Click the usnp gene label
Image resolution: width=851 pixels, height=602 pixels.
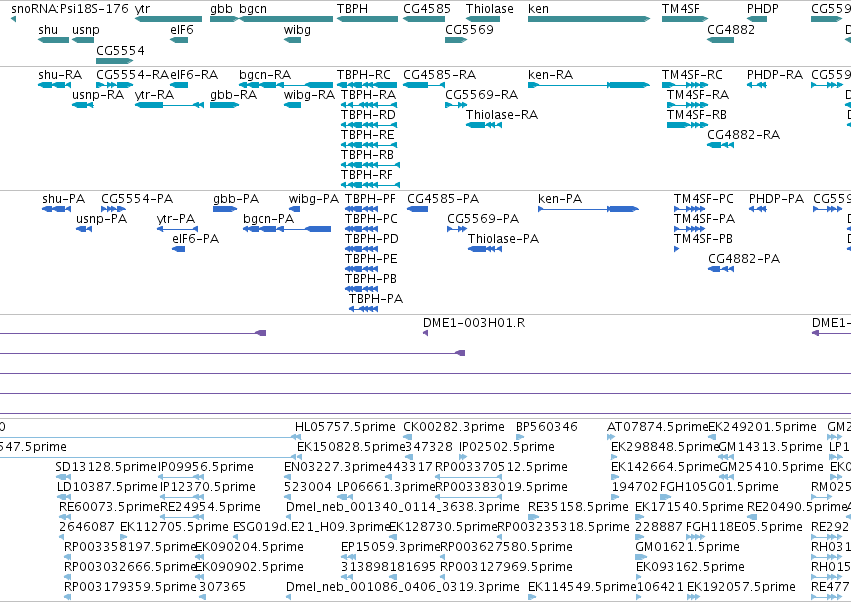point(86,30)
